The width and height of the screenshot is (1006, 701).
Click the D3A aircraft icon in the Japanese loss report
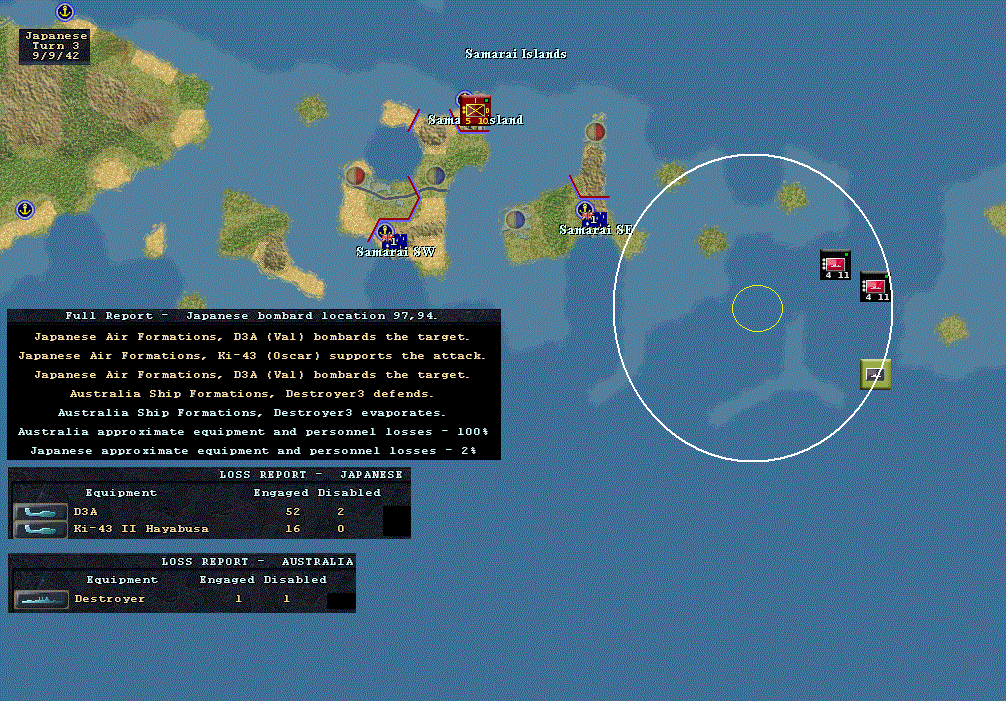pos(40,512)
